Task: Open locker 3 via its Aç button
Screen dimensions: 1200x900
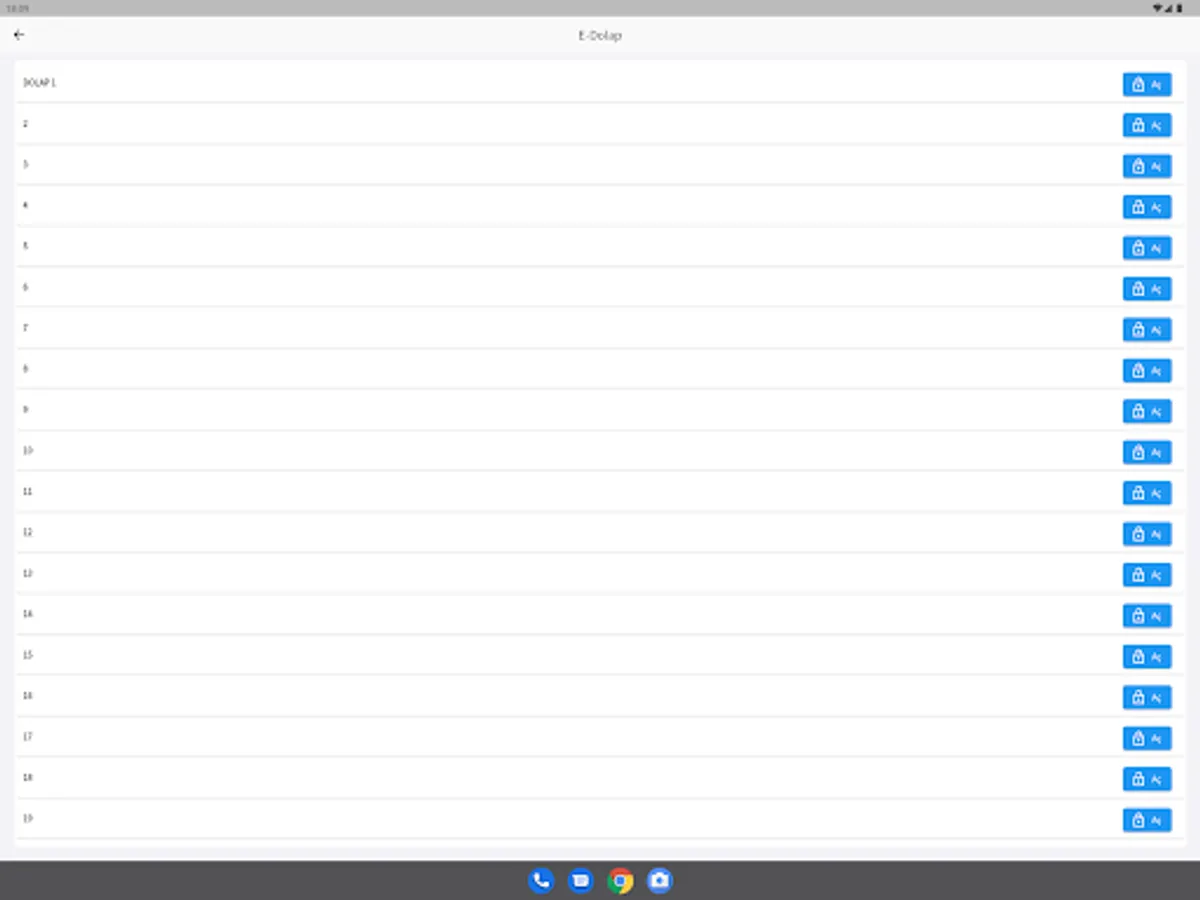Action: click(x=1147, y=166)
